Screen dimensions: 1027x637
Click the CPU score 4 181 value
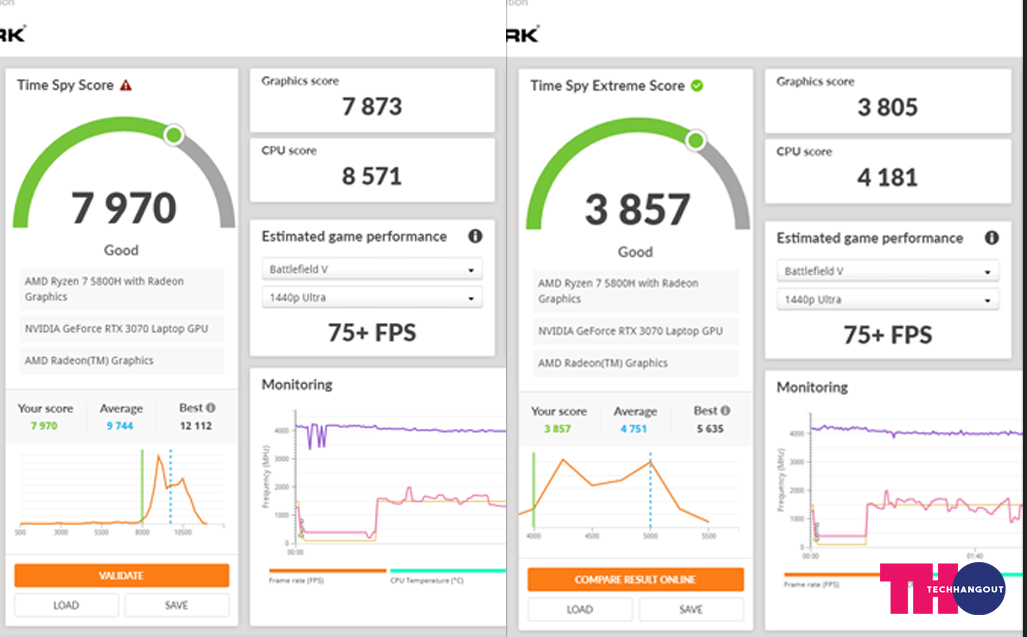coord(887,177)
